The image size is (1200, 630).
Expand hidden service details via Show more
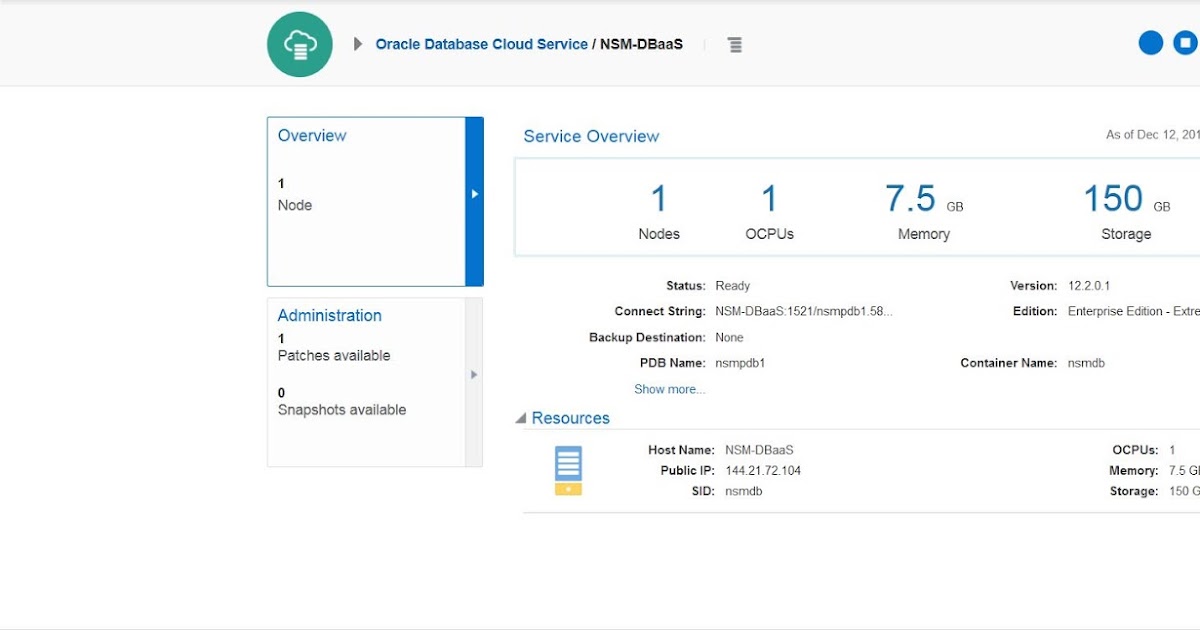tap(669, 389)
